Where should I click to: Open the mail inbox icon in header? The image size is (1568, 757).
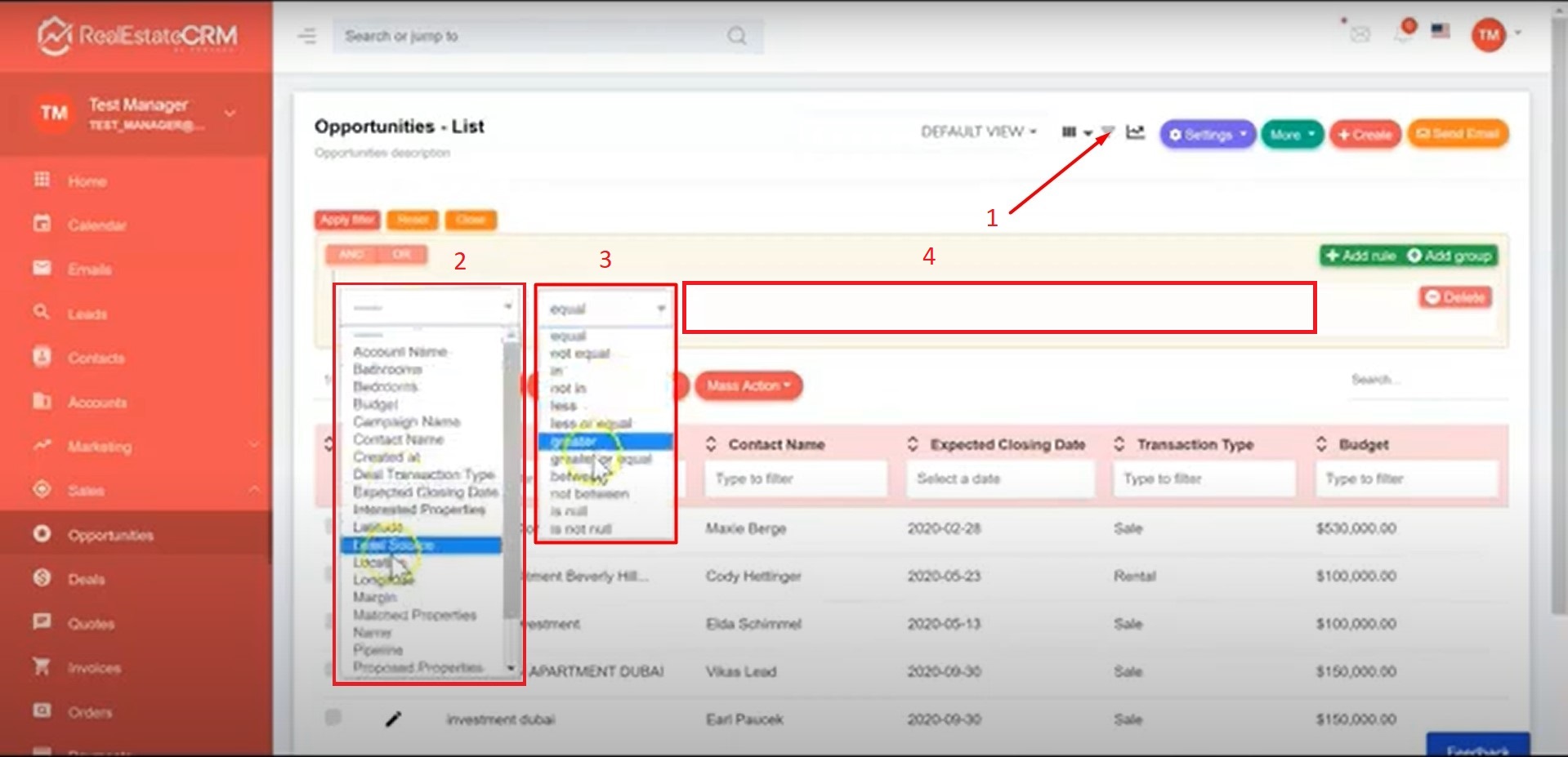[x=1360, y=34]
